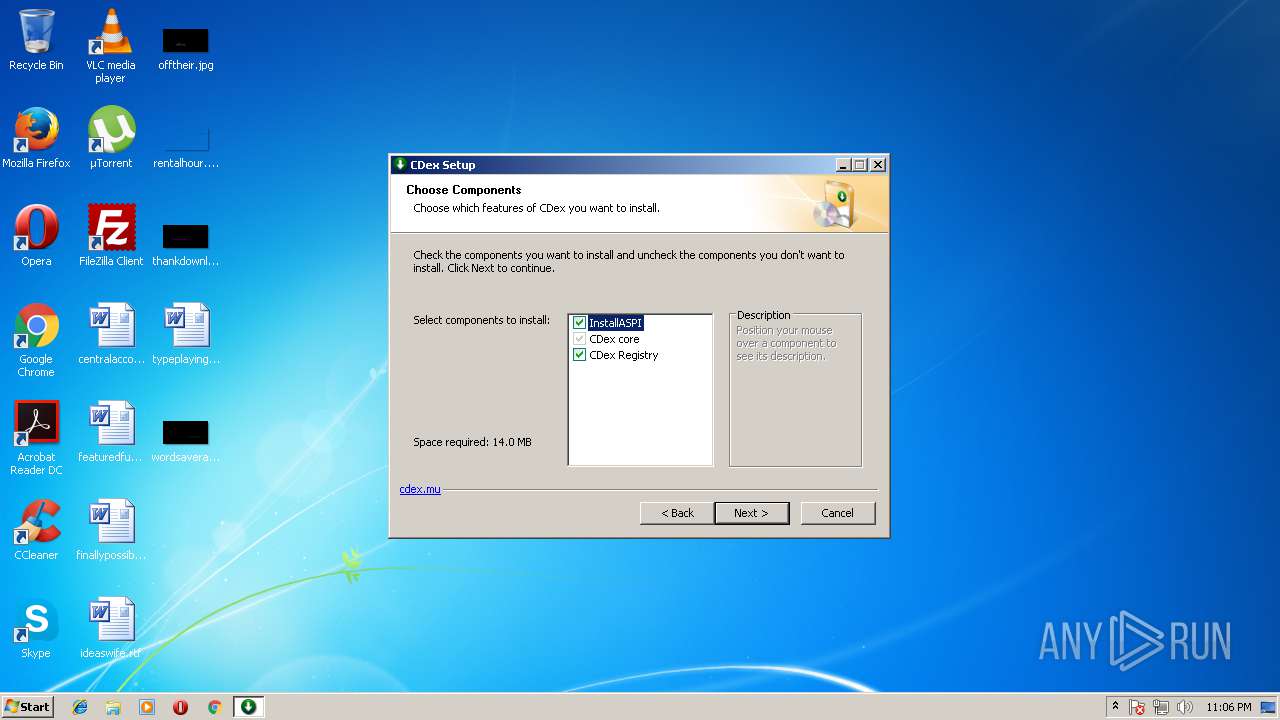Select the InstallASPI component label
The width and height of the screenshot is (1280, 720).
pos(615,323)
